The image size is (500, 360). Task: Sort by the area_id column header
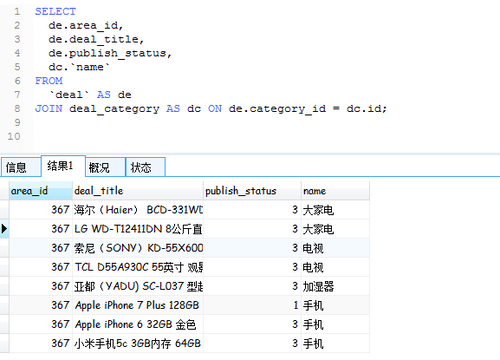[41, 191]
